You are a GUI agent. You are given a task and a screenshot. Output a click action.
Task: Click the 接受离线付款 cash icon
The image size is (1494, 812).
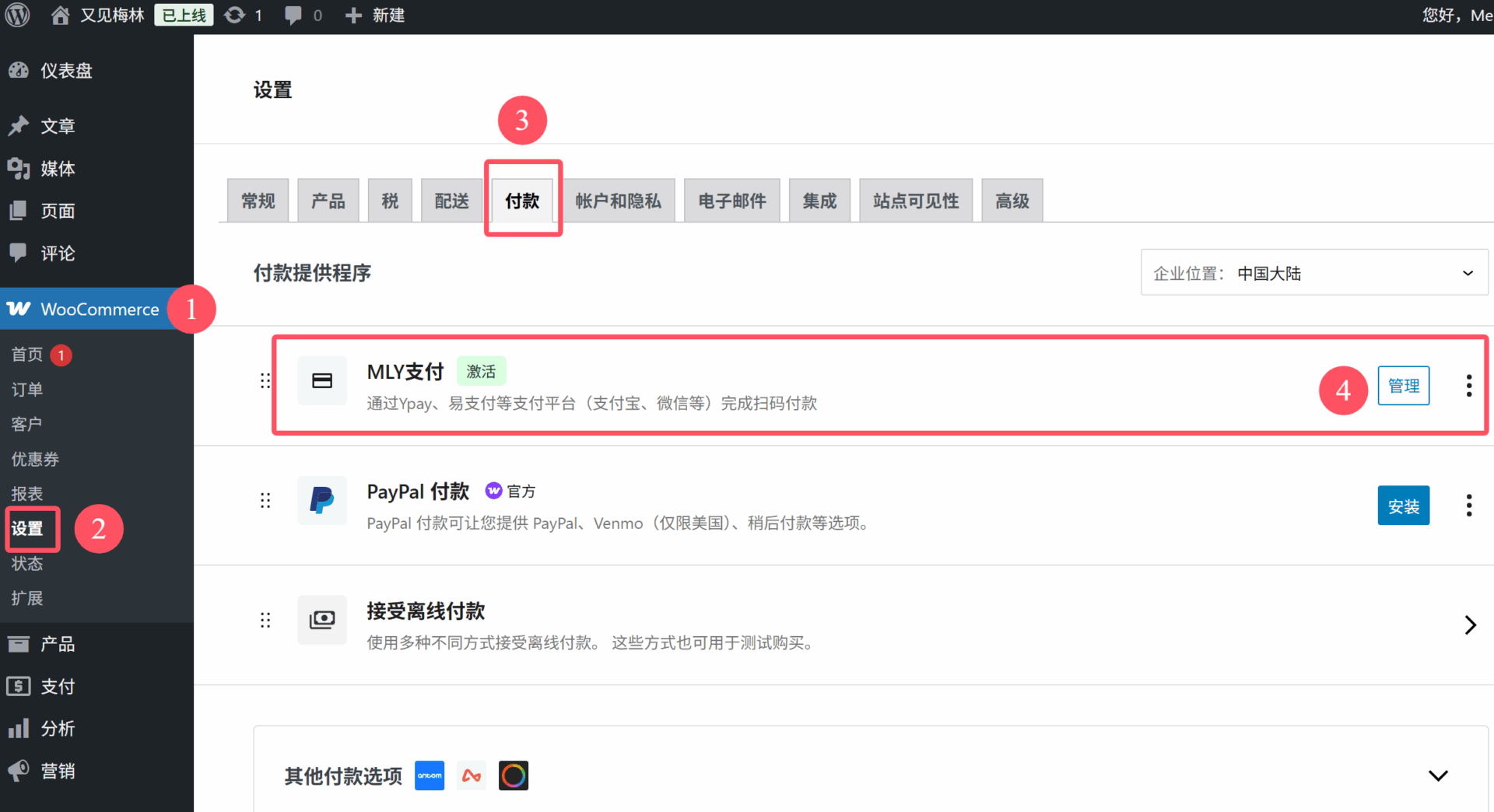point(322,620)
